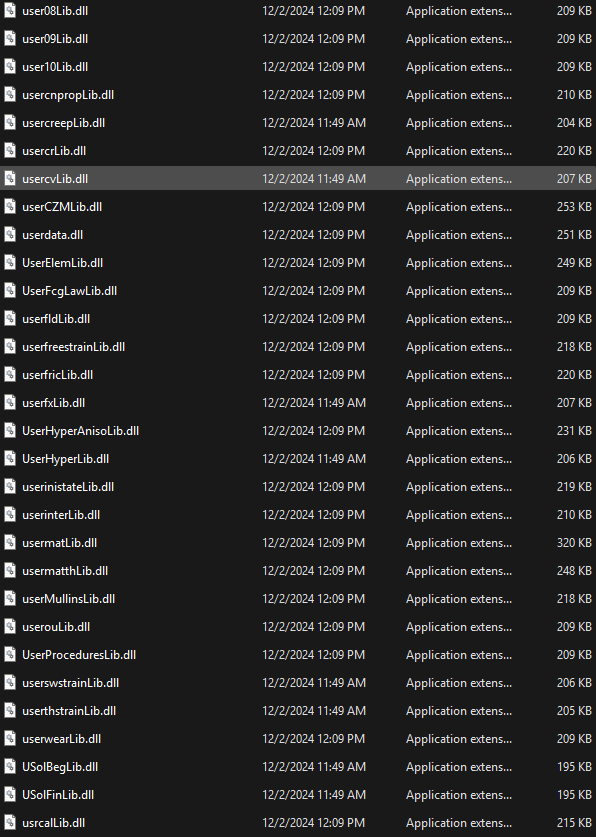Select the icon of userCZMLib.dll

click(10, 207)
